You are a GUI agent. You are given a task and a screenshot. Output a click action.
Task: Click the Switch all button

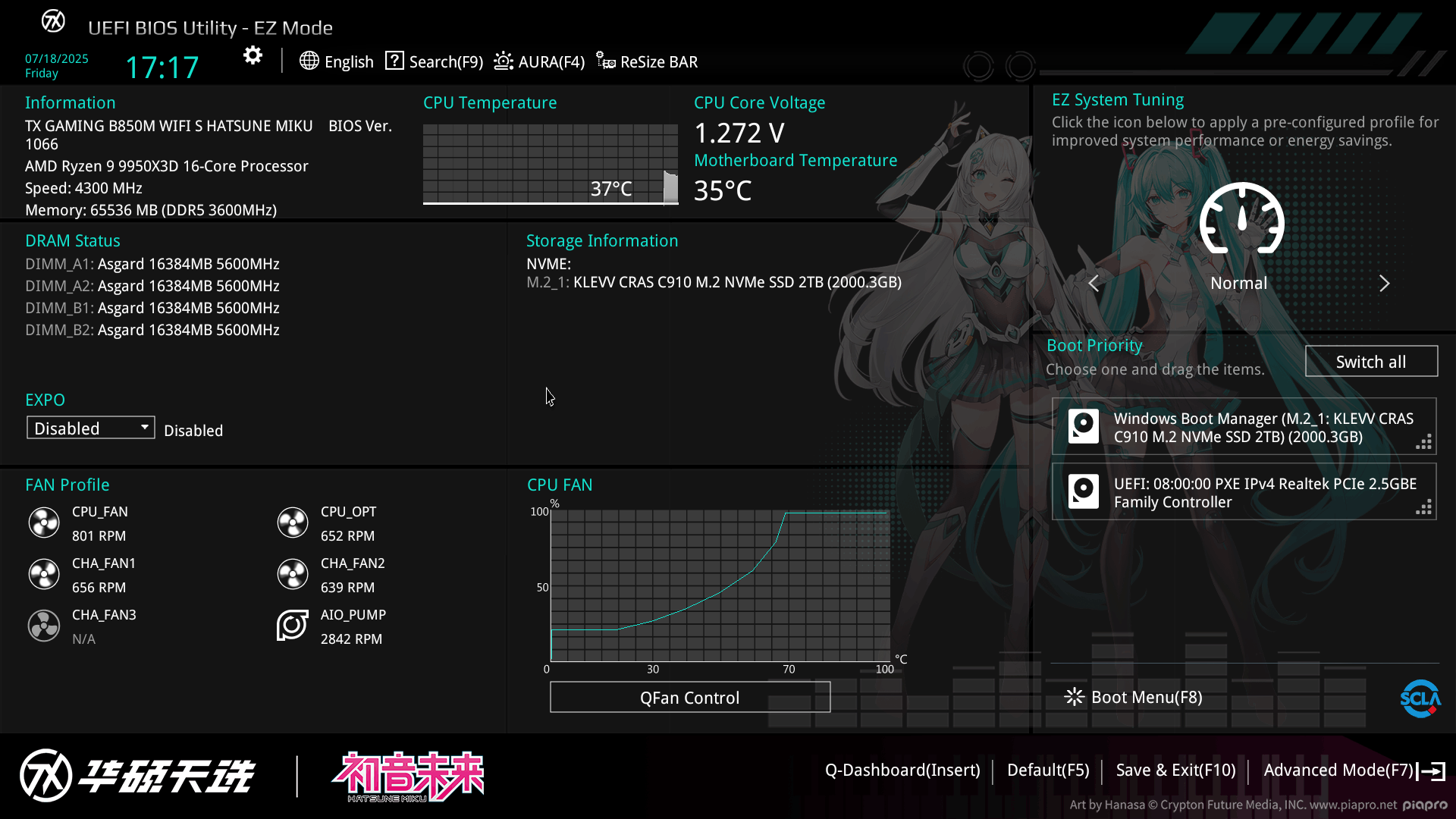[x=1371, y=362]
